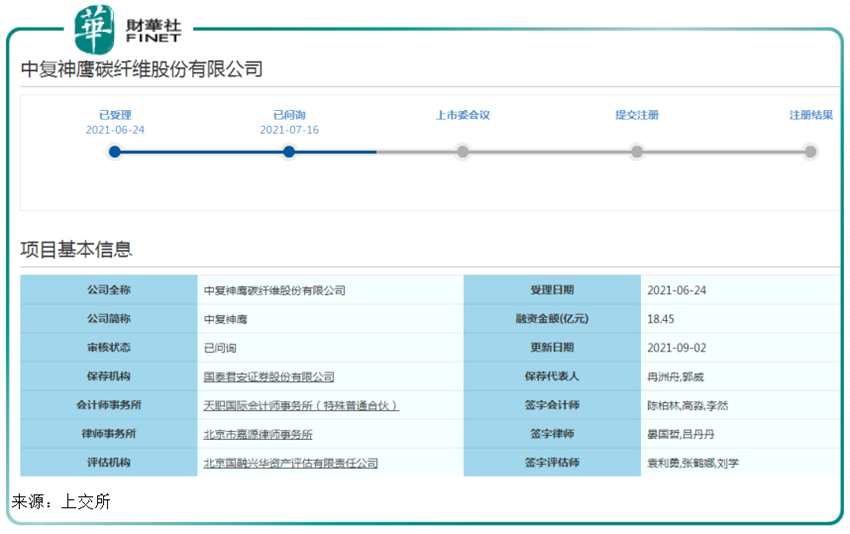Click the 项目基本信息 section heading

(76, 249)
